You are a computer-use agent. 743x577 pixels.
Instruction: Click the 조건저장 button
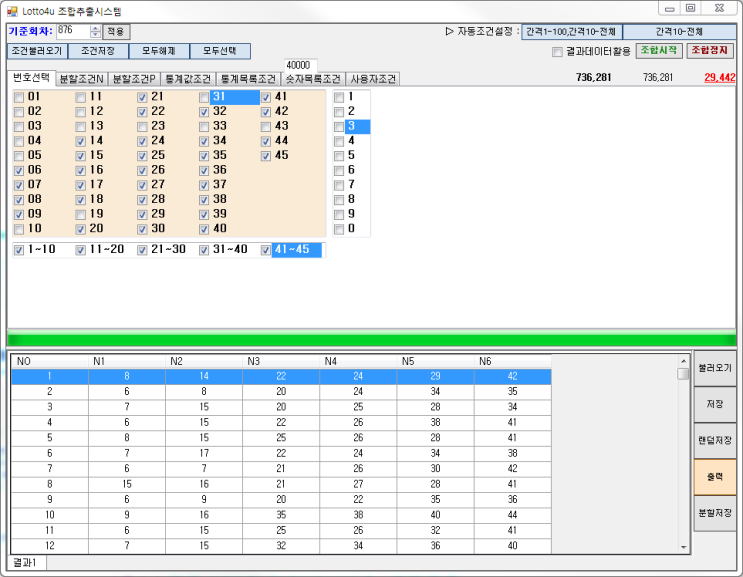click(x=98, y=51)
